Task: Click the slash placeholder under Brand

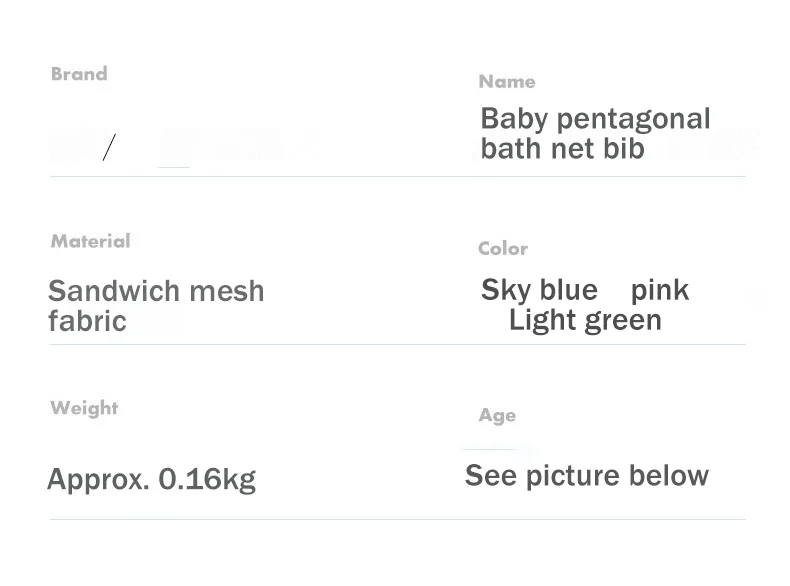Action: coord(108,148)
